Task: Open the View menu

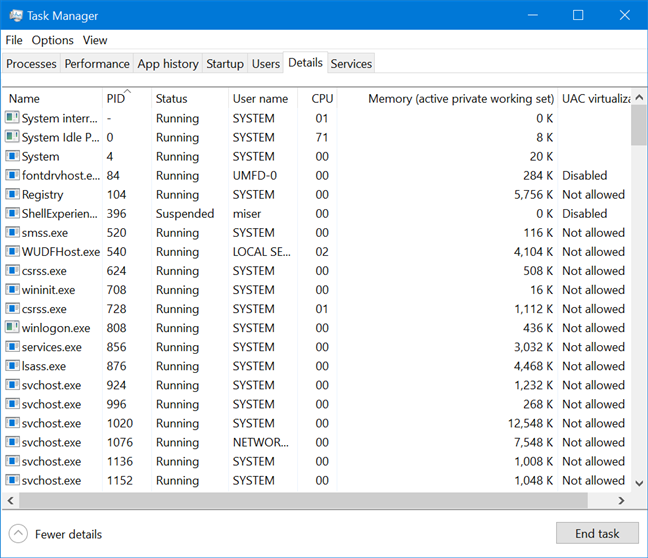Action: pos(95,40)
